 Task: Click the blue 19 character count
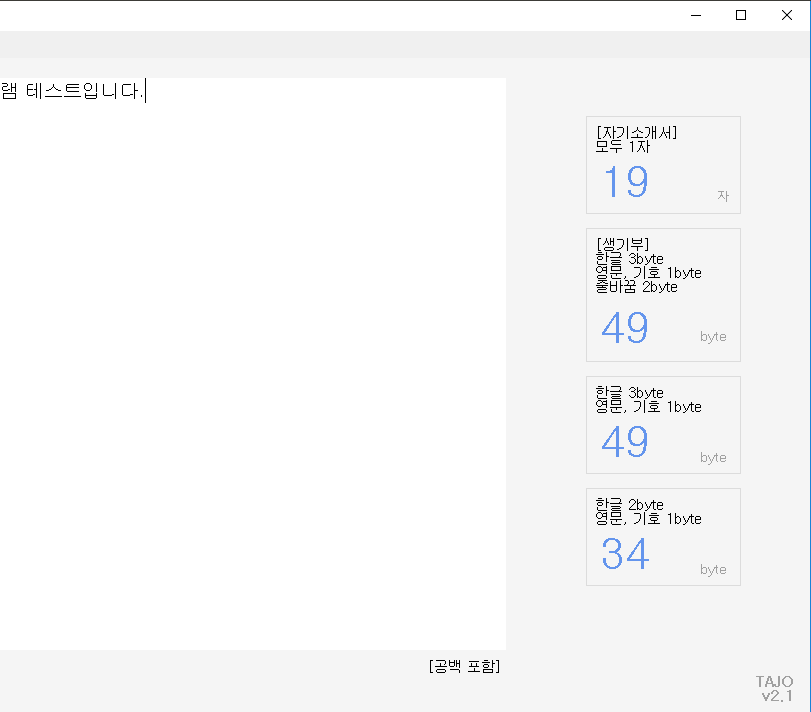click(x=626, y=181)
